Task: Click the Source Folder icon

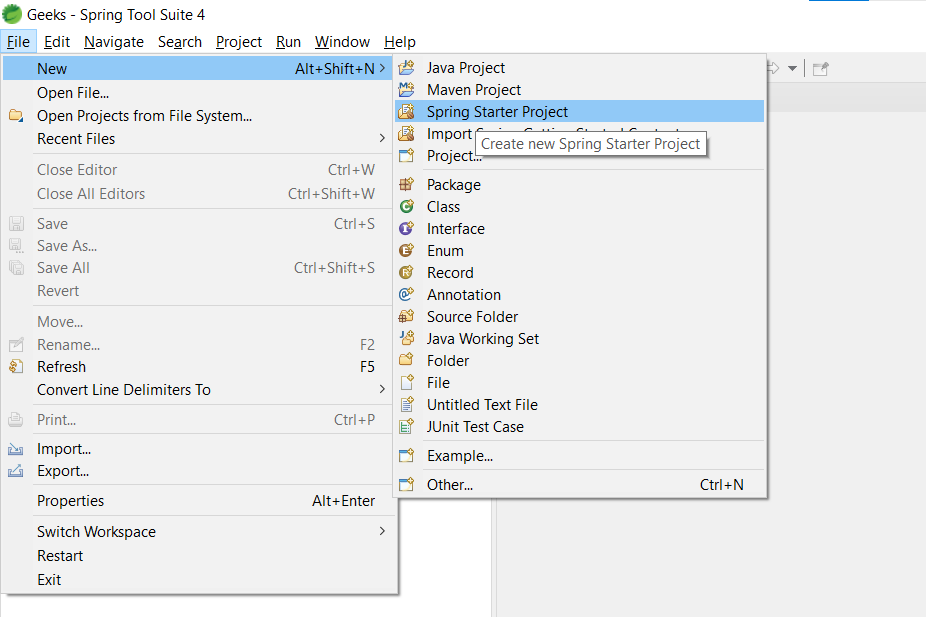Action: click(x=406, y=316)
